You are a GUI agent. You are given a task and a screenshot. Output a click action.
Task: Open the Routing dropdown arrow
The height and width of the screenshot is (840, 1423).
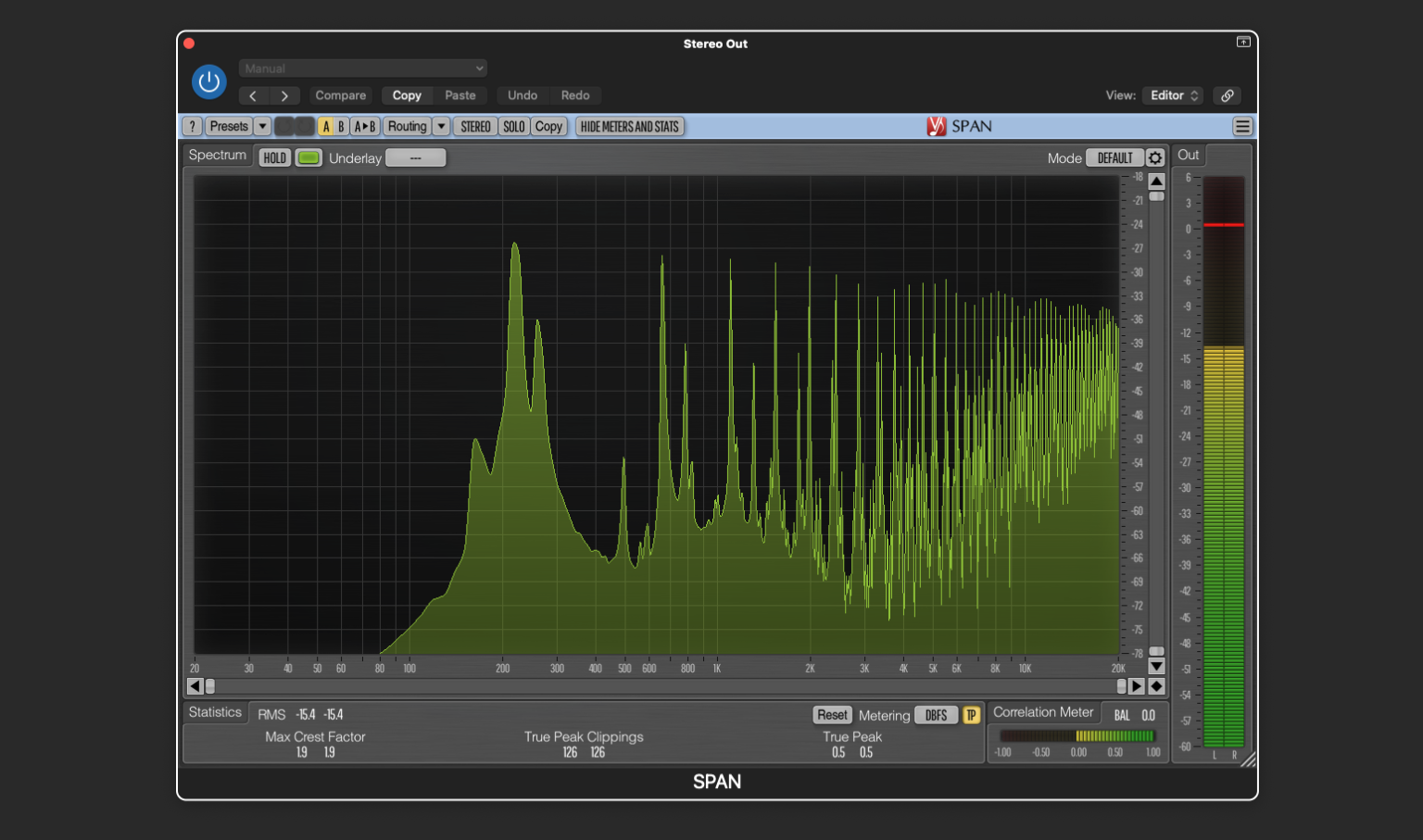click(441, 126)
